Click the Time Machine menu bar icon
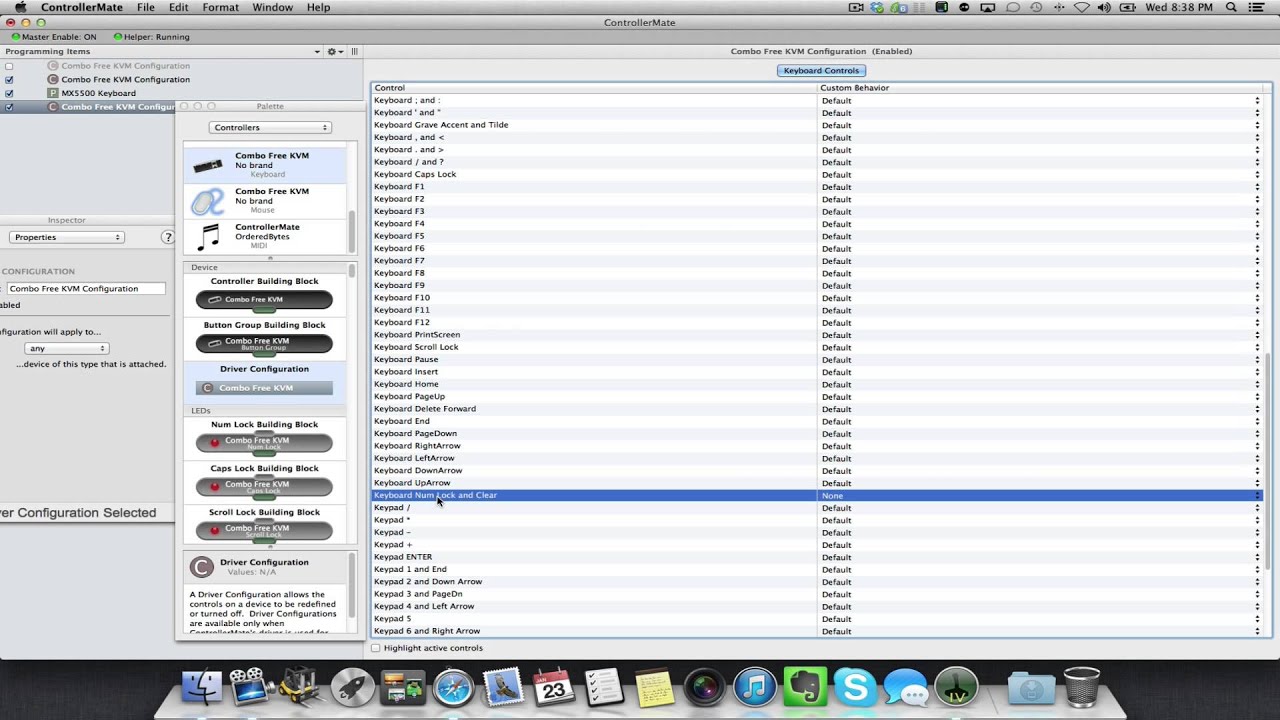The width and height of the screenshot is (1280, 720). pos(1036,7)
